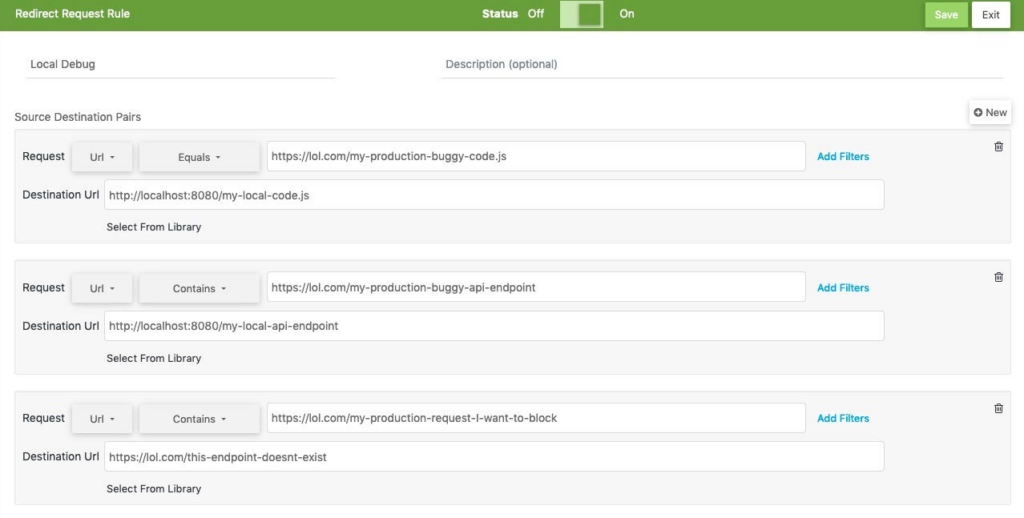Remove the third pair using trash icon

[999, 409]
